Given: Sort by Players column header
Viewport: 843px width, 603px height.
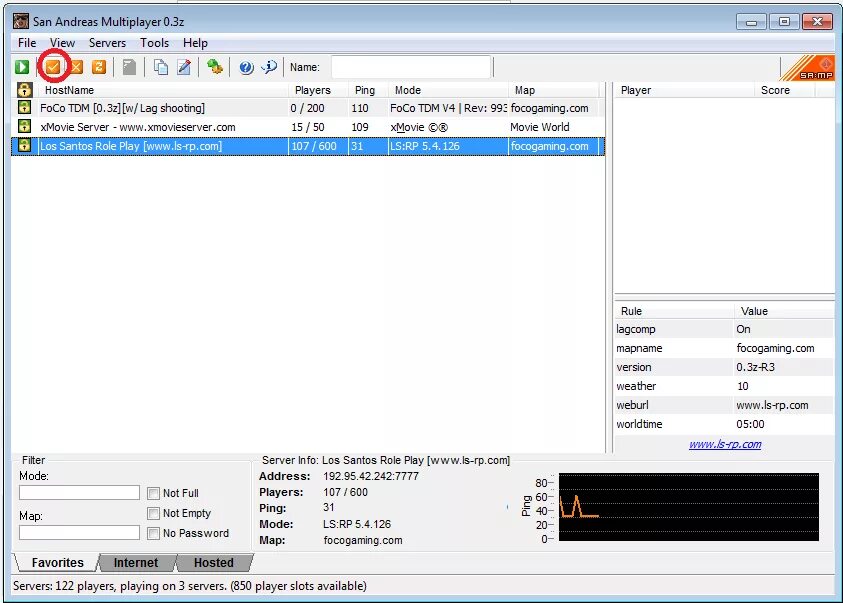Looking at the screenshot, I should [x=318, y=90].
